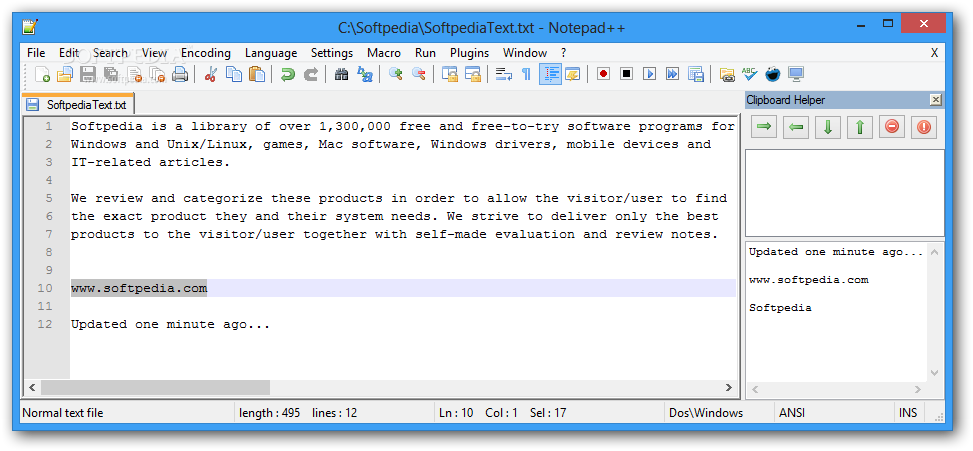Click the Close All documents toolbar icon
The width and height of the screenshot is (973, 451).
coord(157,74)
